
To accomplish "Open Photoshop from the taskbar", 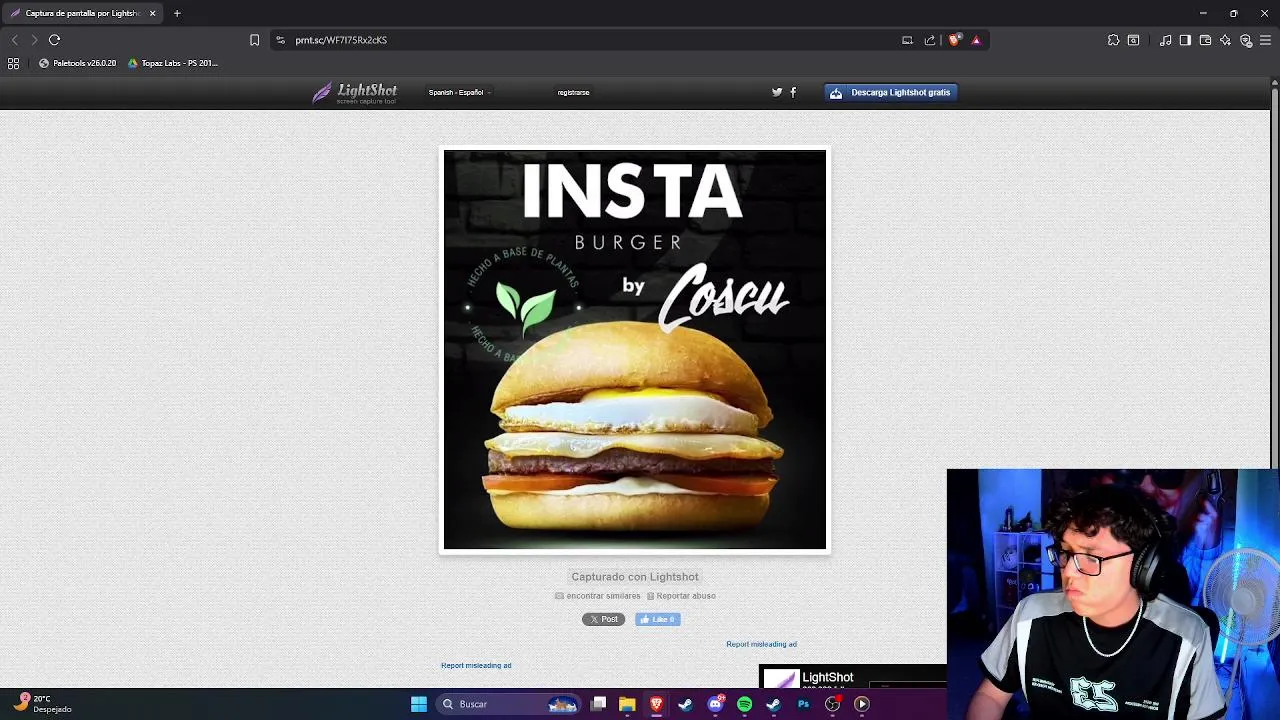I will click(x=803, y=704).
